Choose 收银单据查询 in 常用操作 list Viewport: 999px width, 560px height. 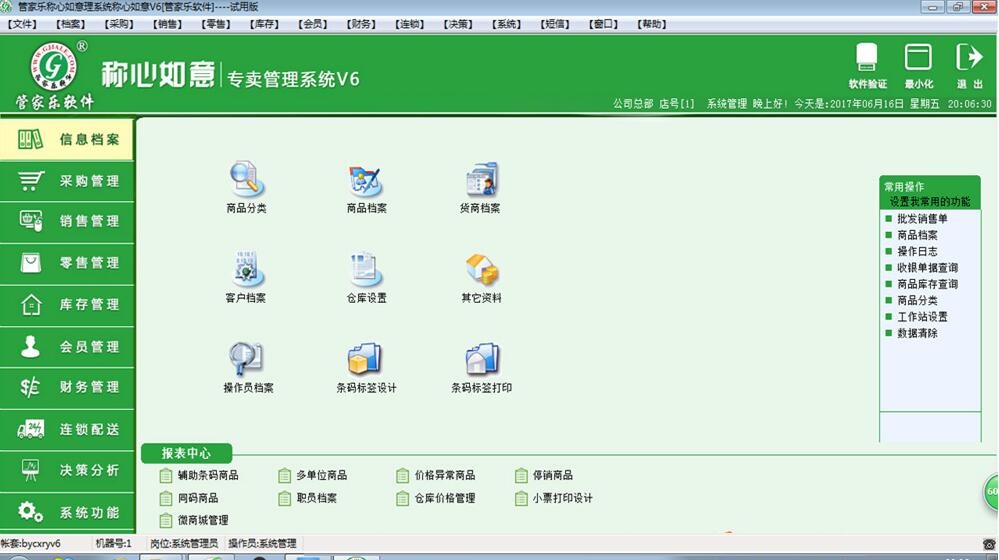pyautogui.click(x=921, y=268)
